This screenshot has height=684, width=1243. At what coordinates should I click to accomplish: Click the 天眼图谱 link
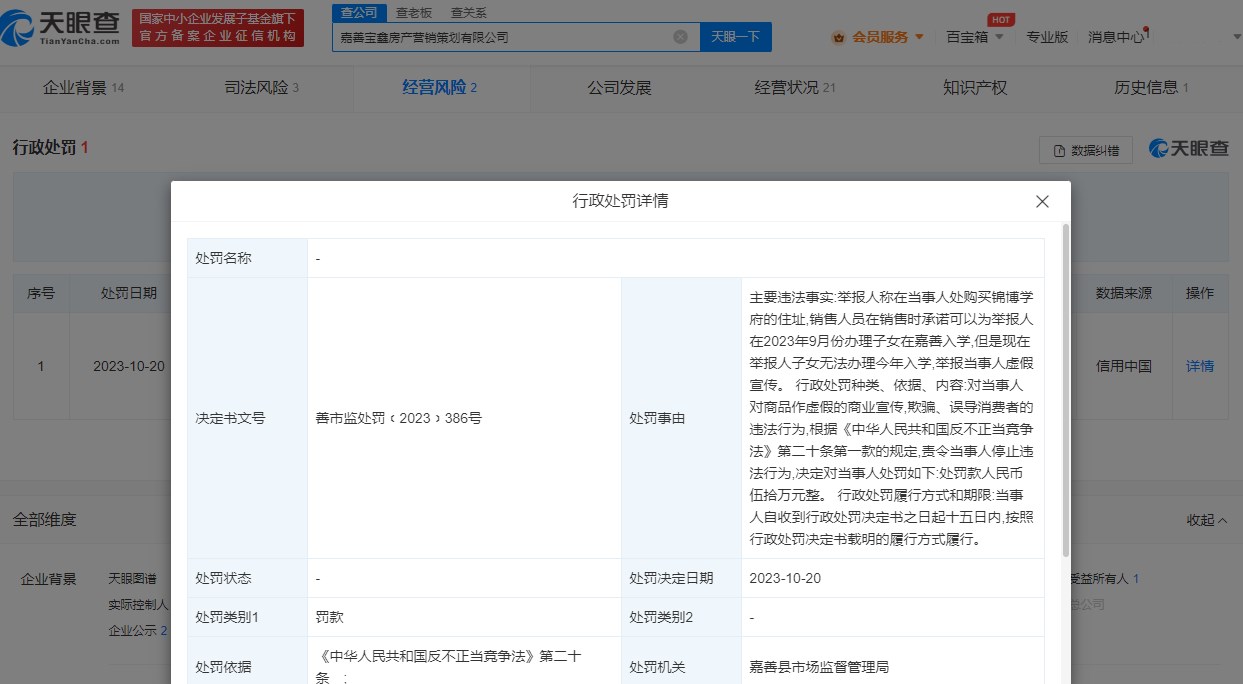pyautogui.click(x=132, y=578)
